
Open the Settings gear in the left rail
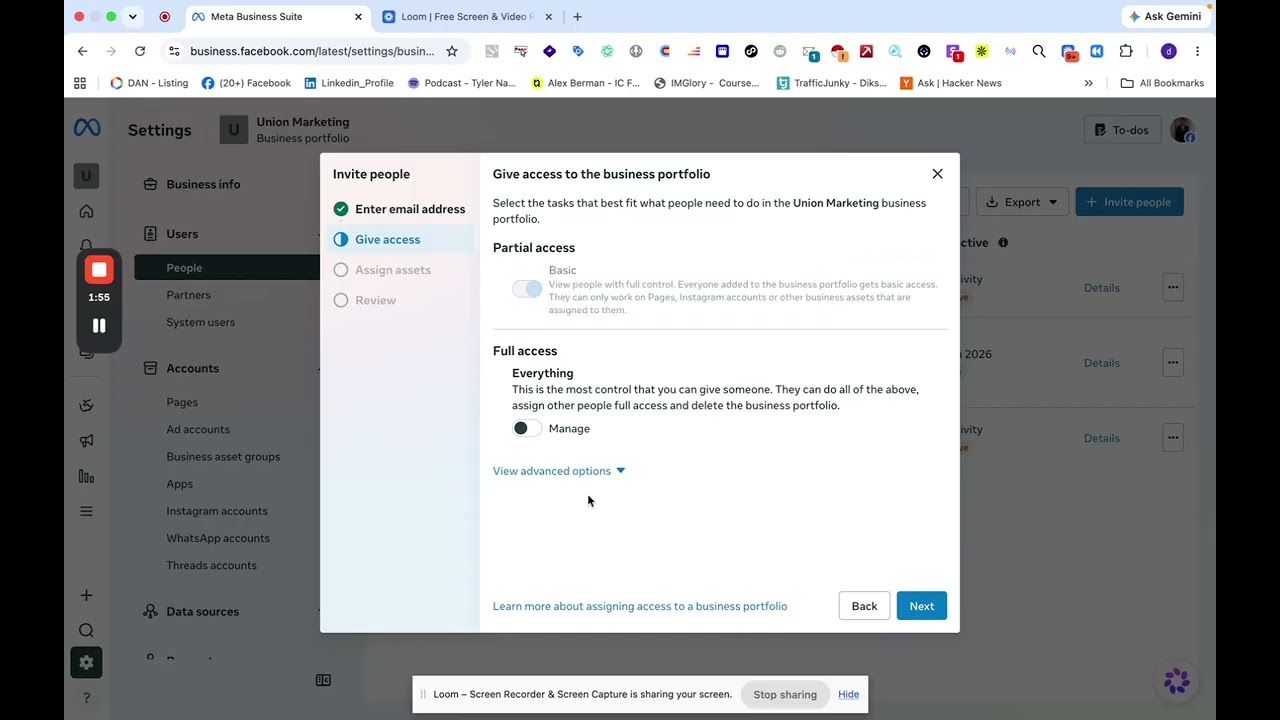[x=86, y=662]
